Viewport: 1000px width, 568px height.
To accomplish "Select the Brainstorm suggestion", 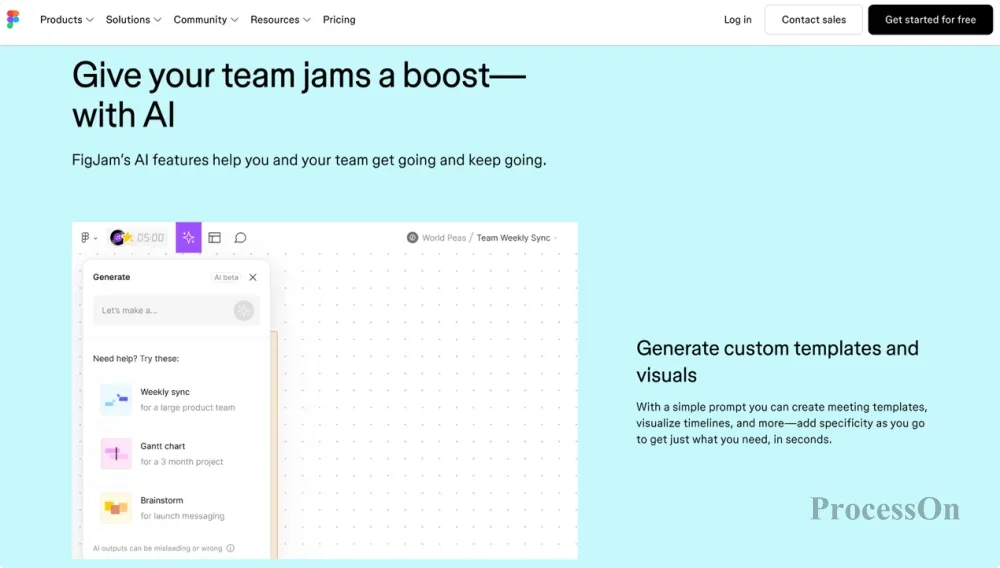I will tap(177, 508).
